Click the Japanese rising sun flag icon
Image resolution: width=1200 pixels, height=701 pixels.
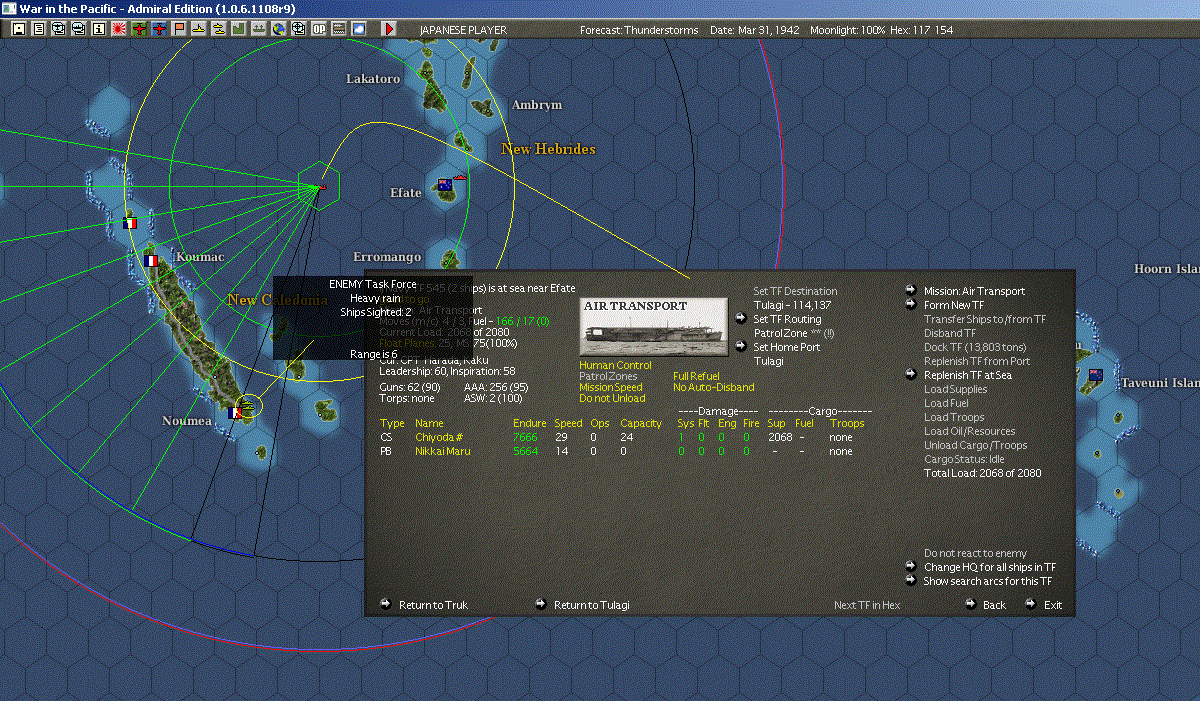tap(118, 29)
